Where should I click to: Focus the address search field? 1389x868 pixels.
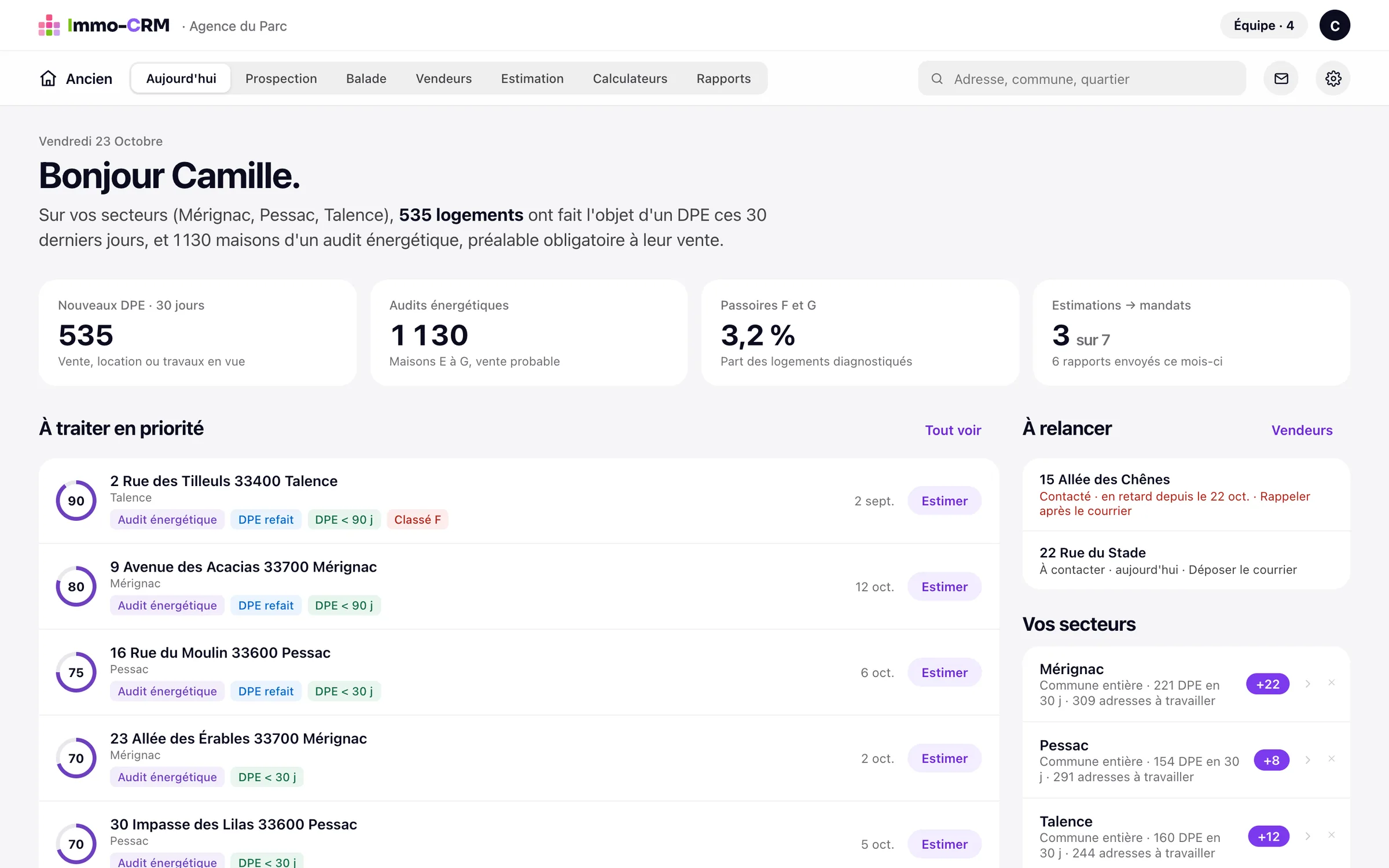pos(1082,79)
